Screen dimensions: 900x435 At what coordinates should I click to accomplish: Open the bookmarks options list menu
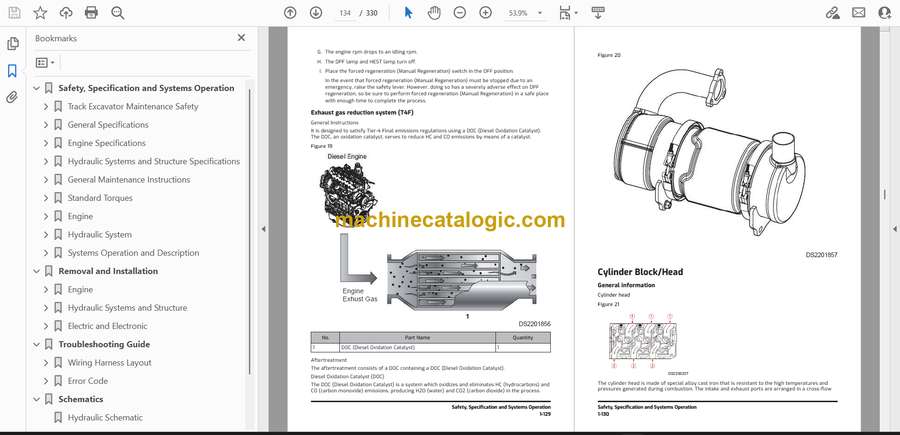[x=45, y=63]
